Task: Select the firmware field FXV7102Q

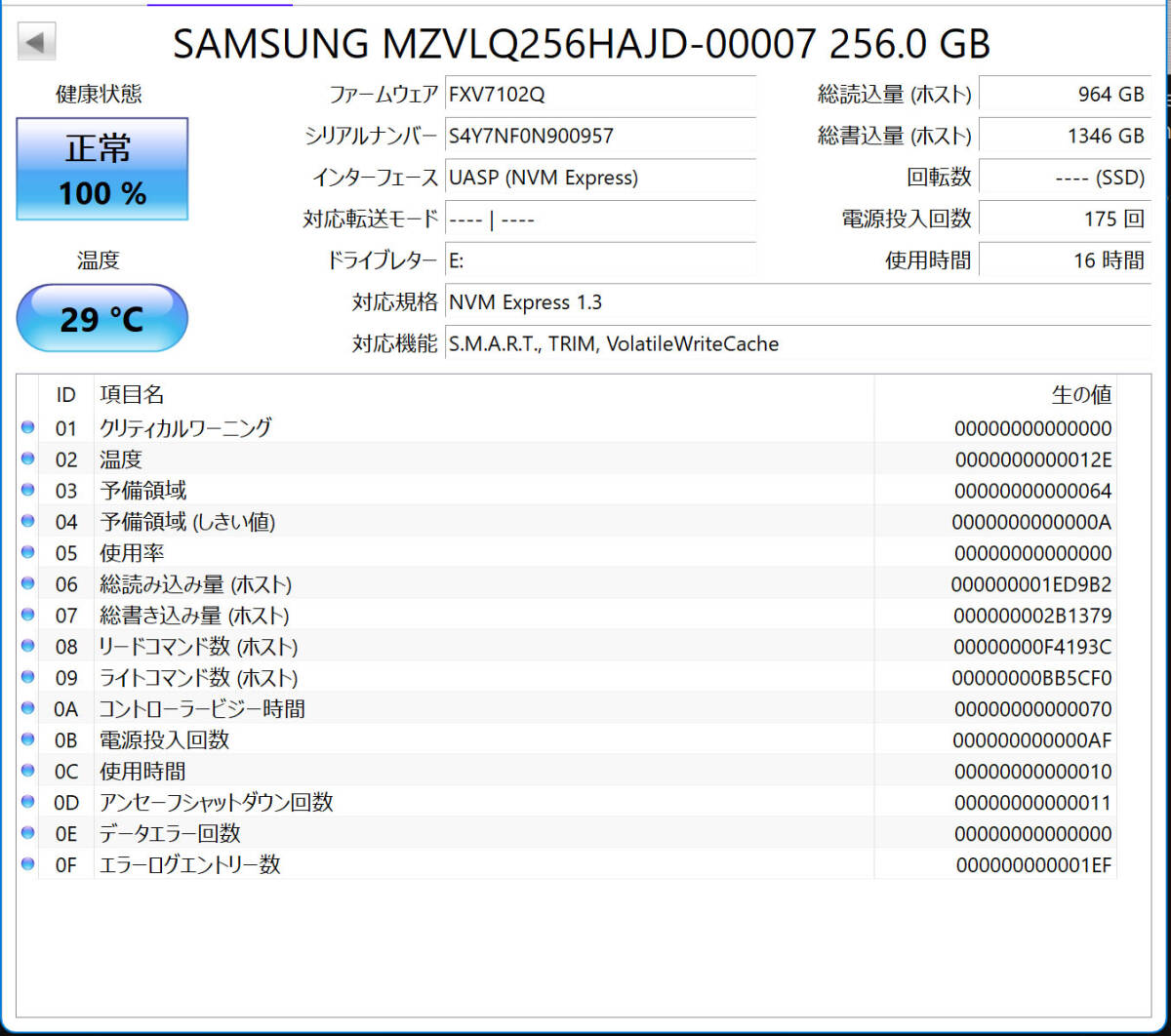Action: [600, 95]
